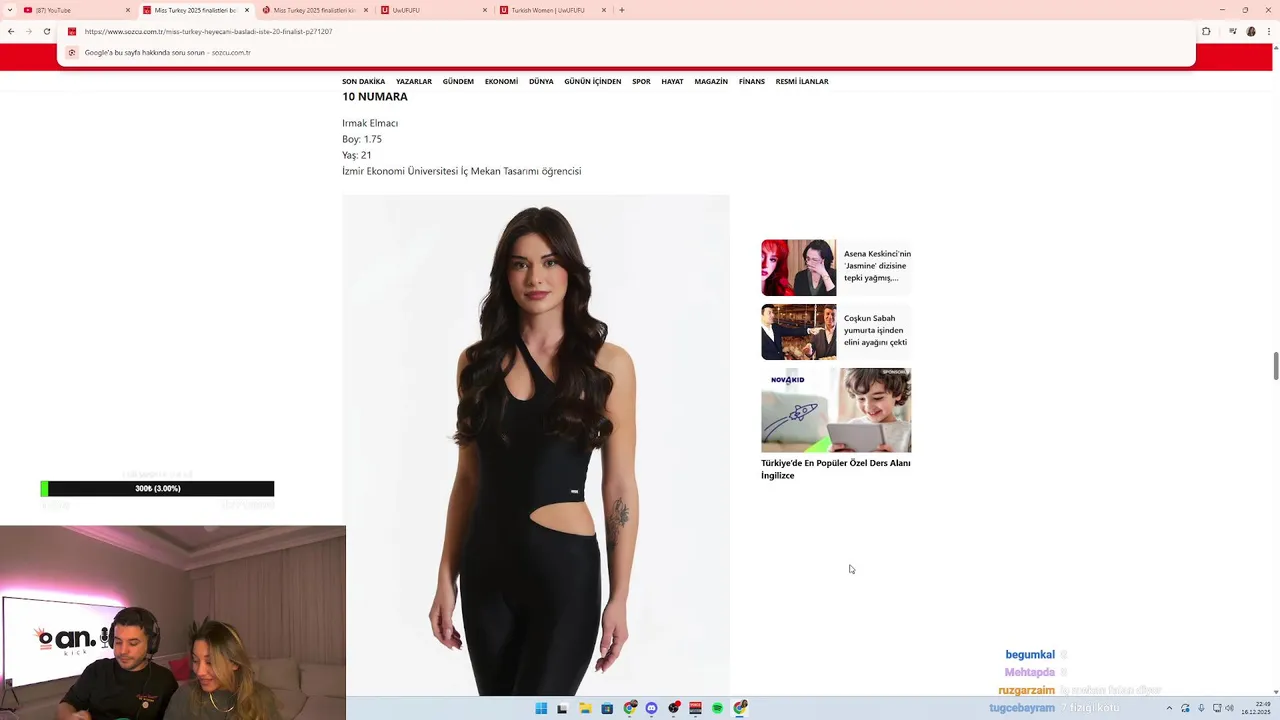
Task: Open the volume icon in system tray
Action: click(1229, 708)
